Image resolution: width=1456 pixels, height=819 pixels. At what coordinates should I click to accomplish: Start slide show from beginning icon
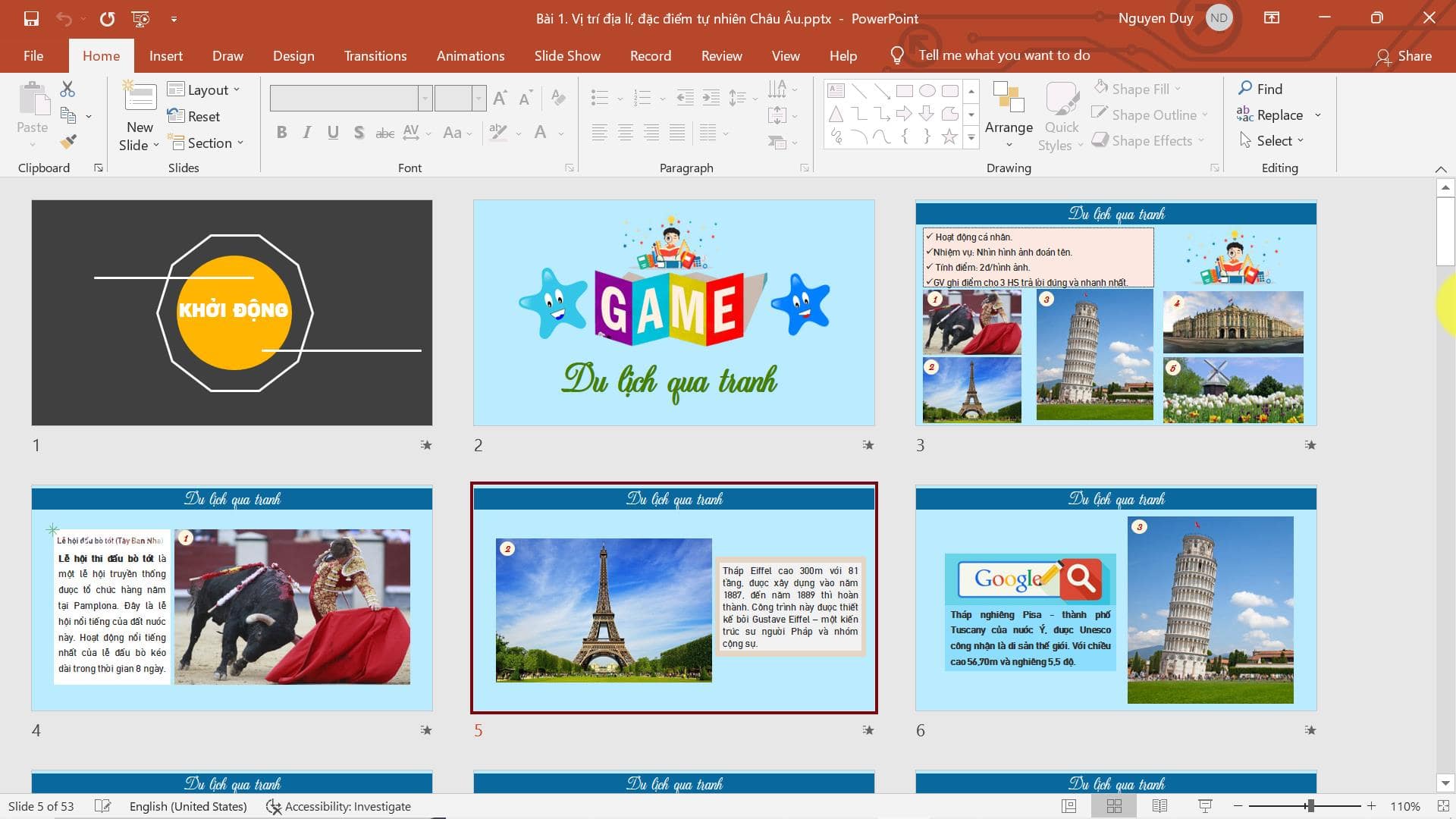(140, 18)
